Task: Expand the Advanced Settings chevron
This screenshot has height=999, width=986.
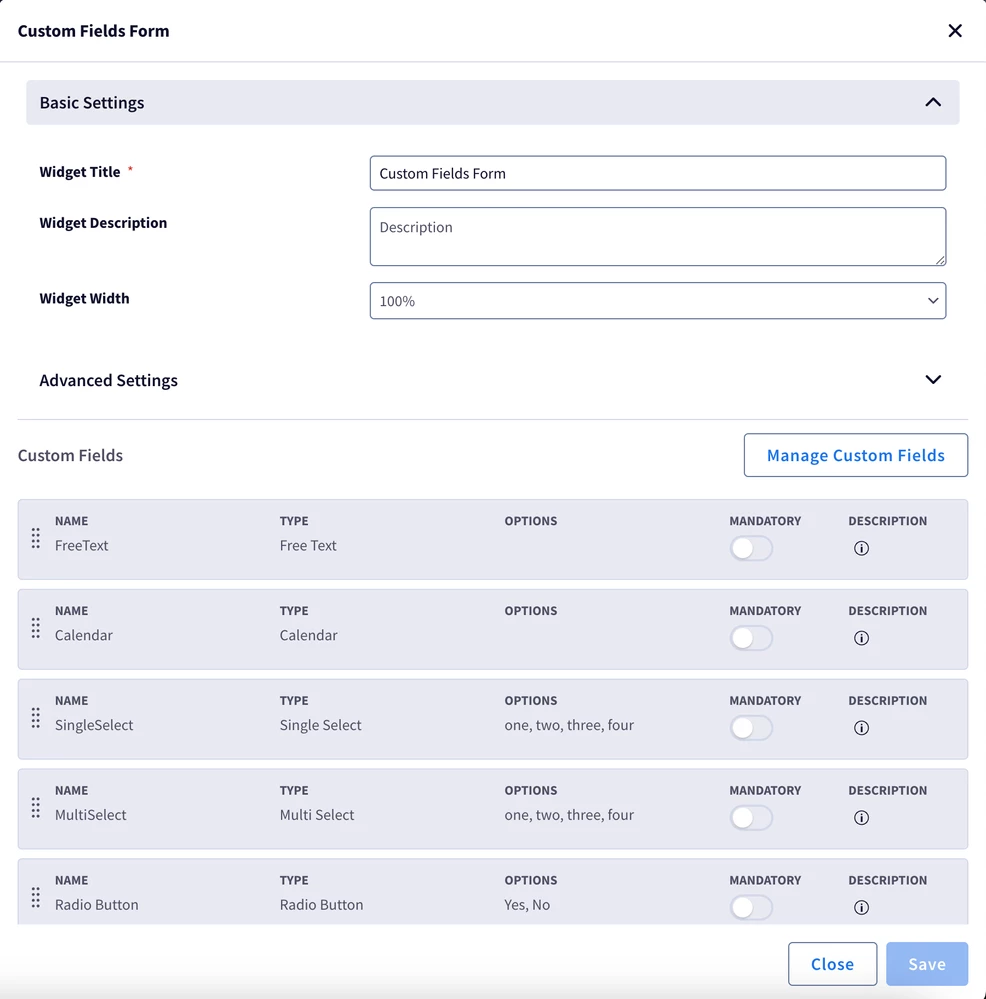Action: coord(932,380)
